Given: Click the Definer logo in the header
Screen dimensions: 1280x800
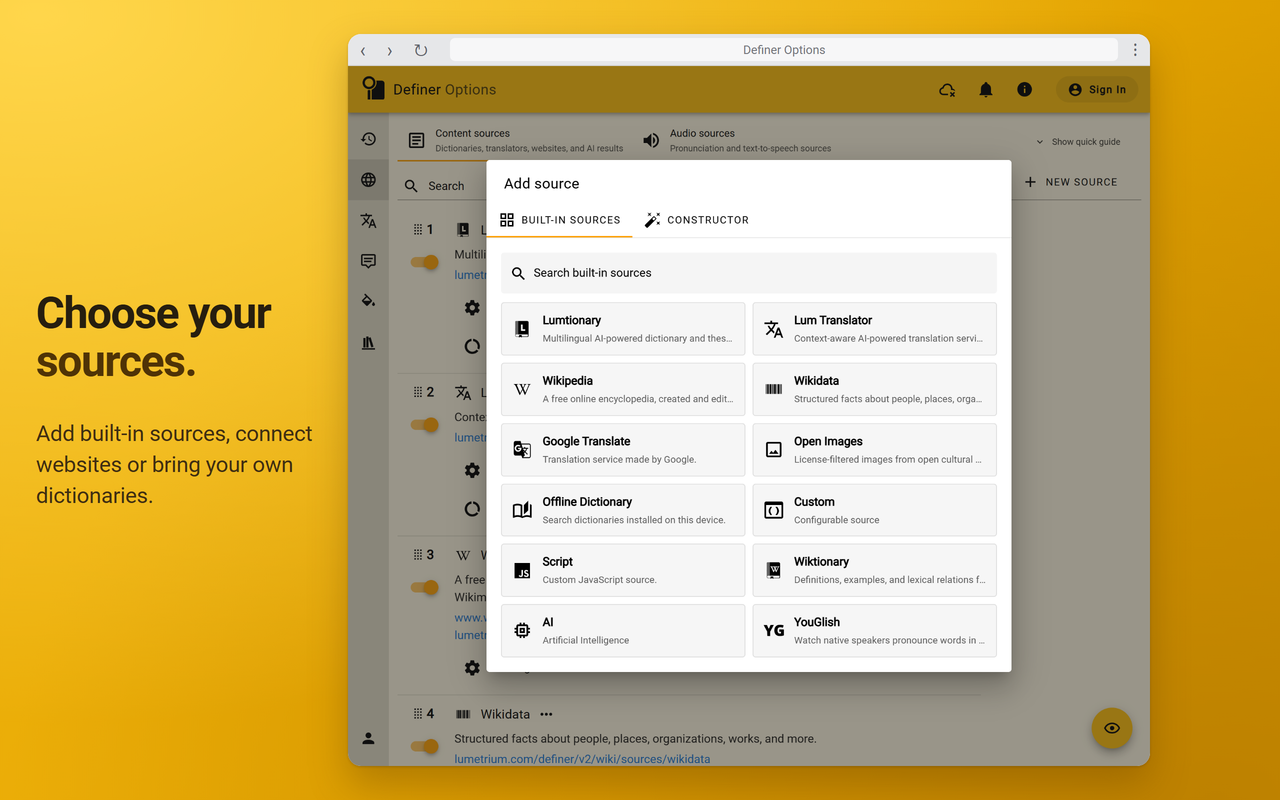Looking at the screenshot, I should (x=373, y=88).
